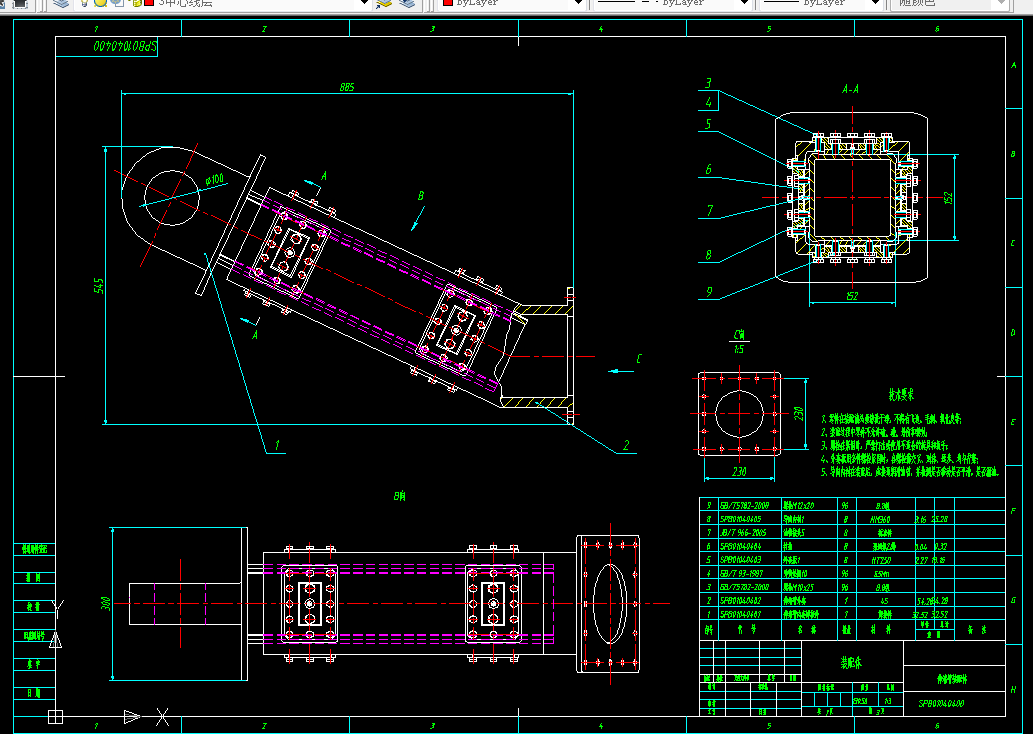
Task: Select the B viewing direction arrow label
Action: pyautogui.click(x=420, y=196)
